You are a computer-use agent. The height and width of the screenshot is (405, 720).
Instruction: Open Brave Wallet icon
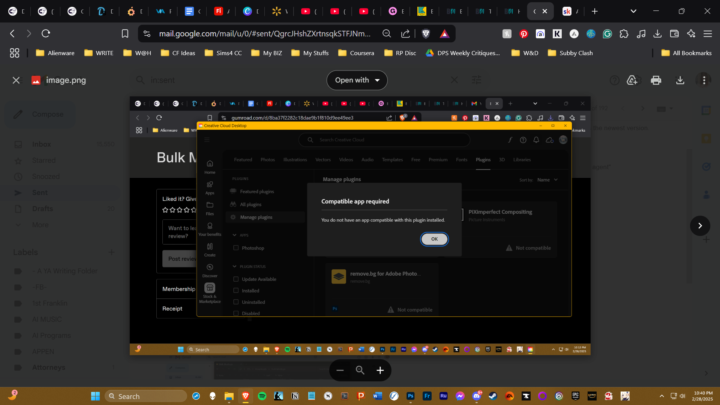coord(675,34)
